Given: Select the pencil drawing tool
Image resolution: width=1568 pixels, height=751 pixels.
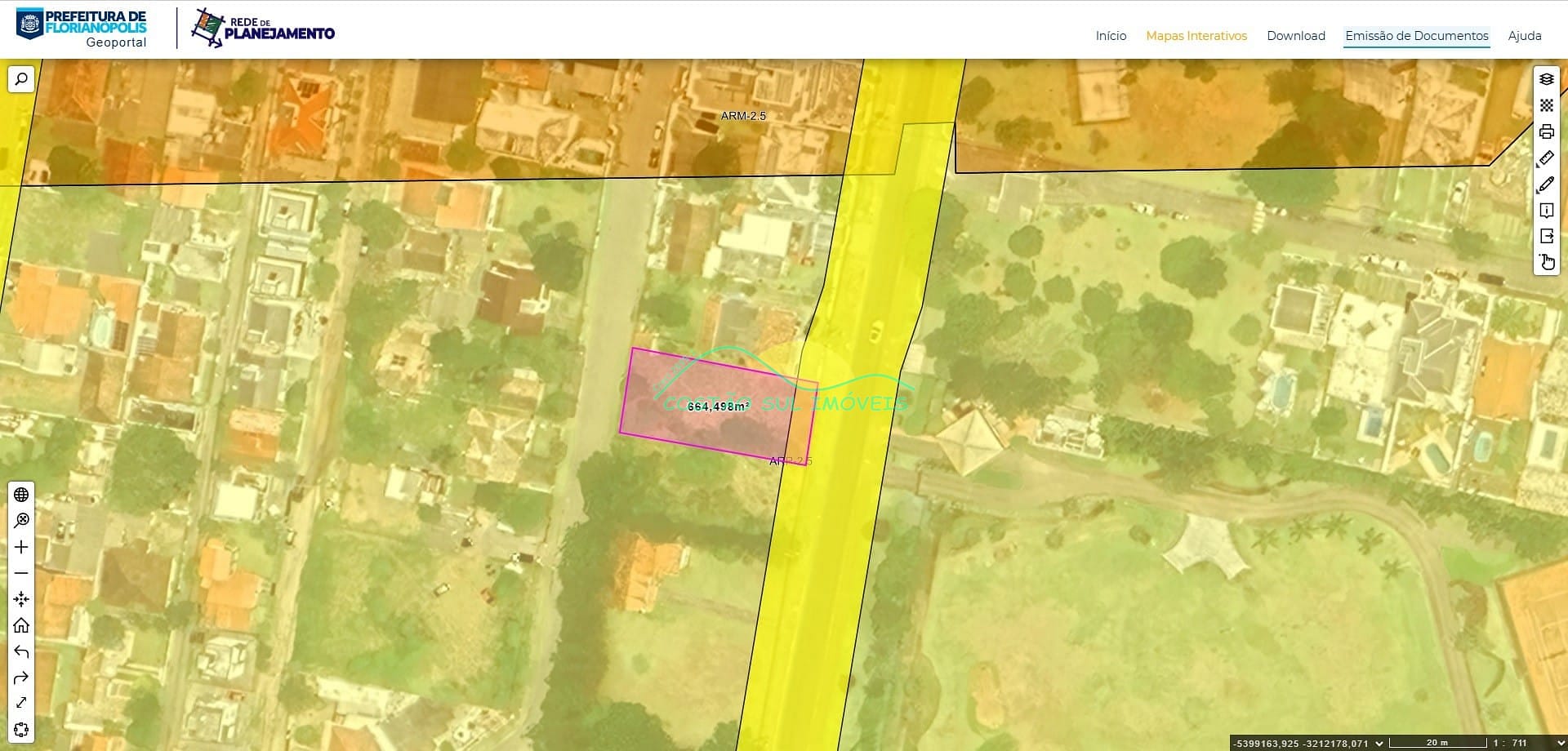Looking at the screenshot, I should pyautogui.click(x=1546, y=184).
